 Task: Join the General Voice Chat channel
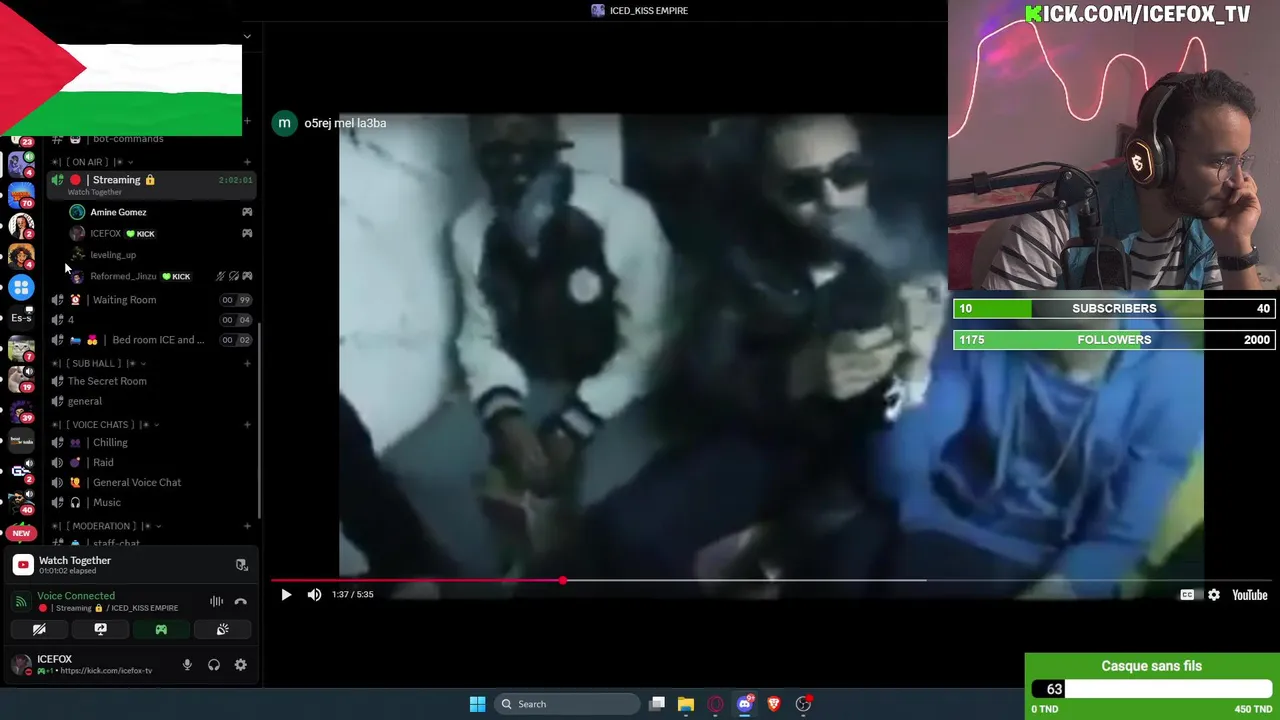point(150,482)
